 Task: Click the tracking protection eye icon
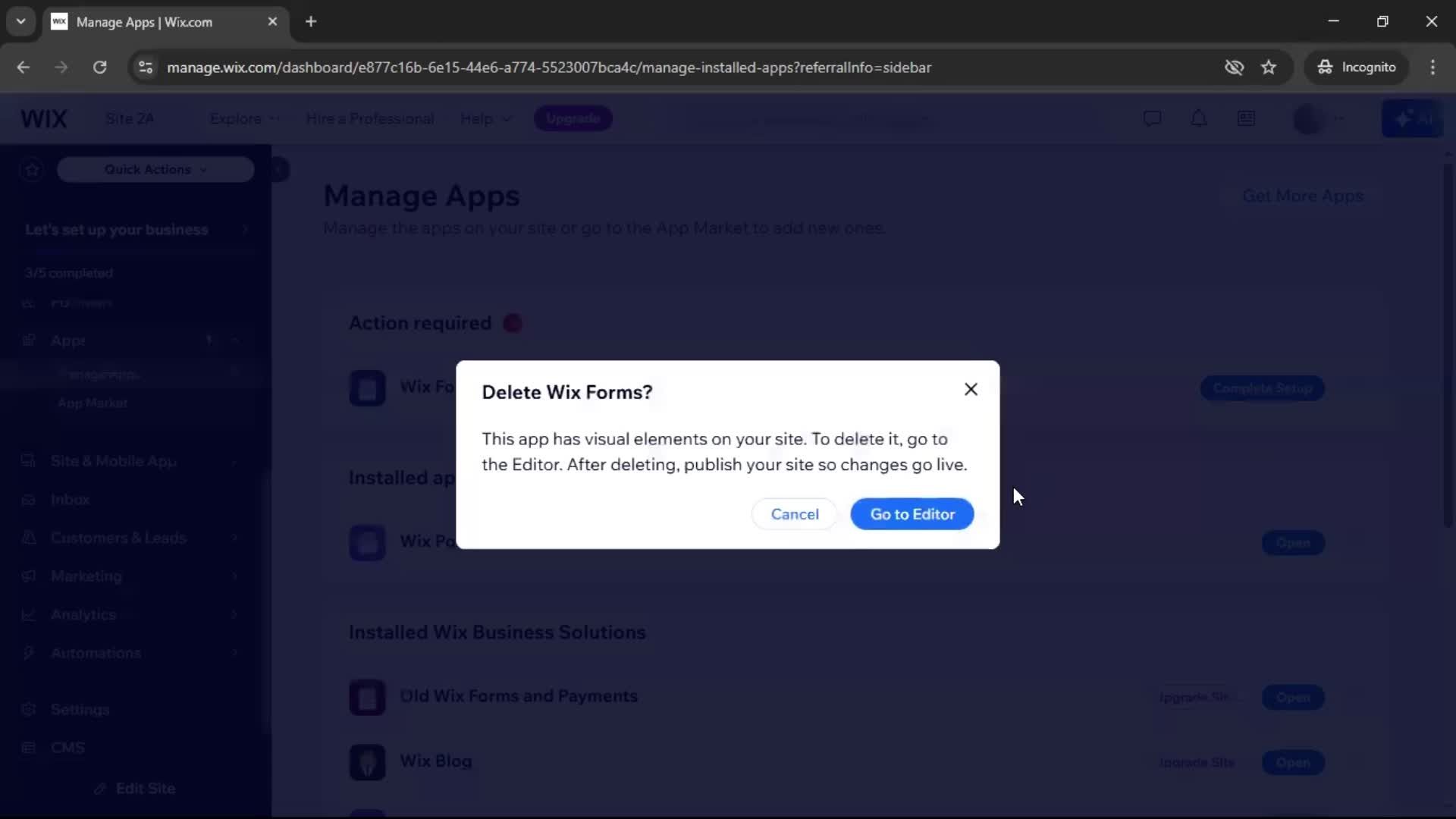[x=1234, y=67]
